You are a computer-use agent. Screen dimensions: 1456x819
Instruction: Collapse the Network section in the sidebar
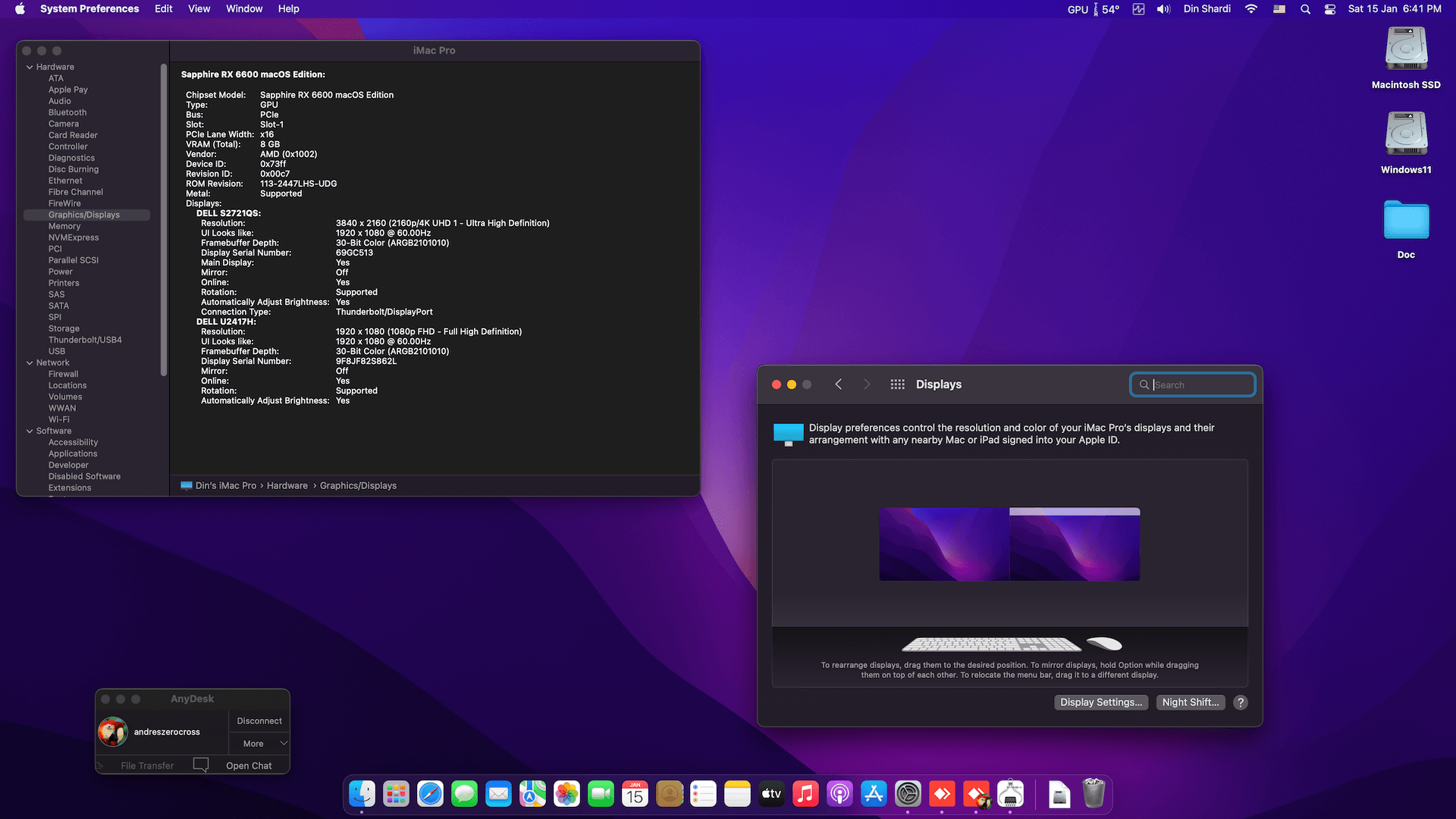[x=30, y=362]
